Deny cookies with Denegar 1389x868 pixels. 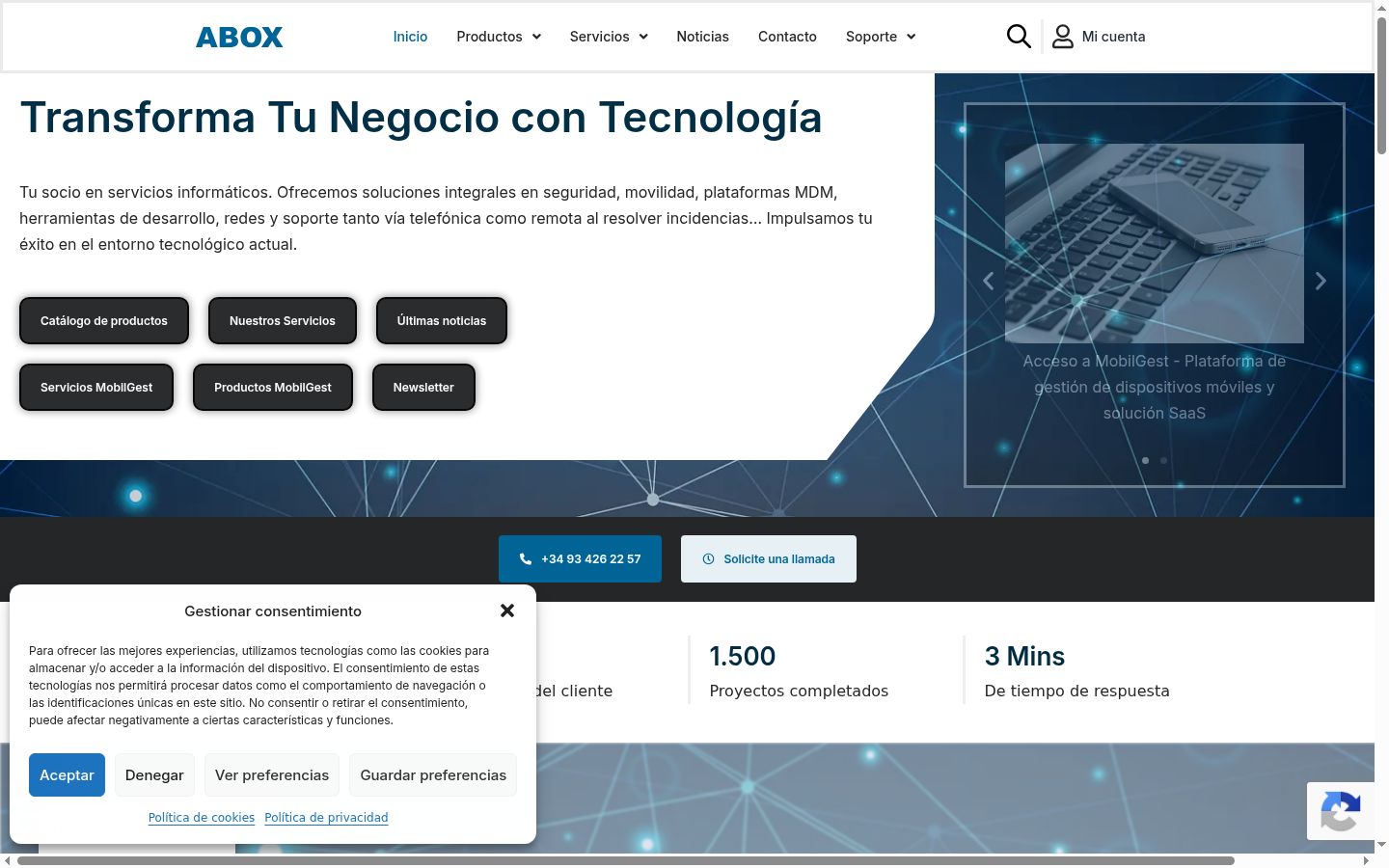coord(154,774)
